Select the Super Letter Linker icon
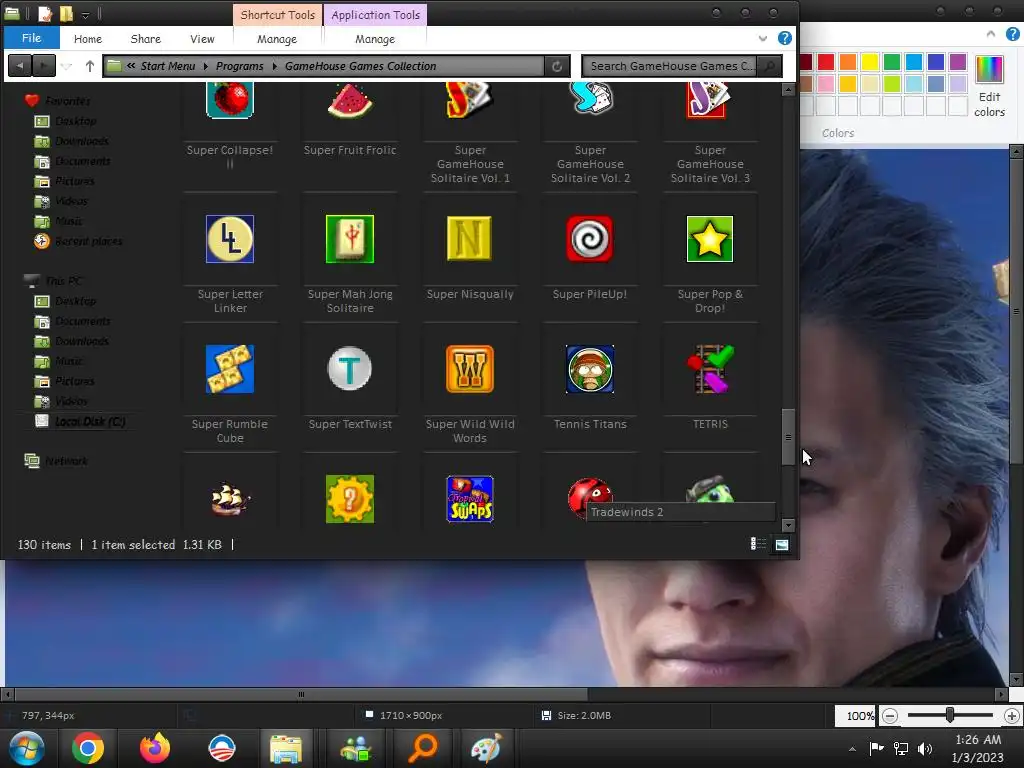 coord(230,239)
